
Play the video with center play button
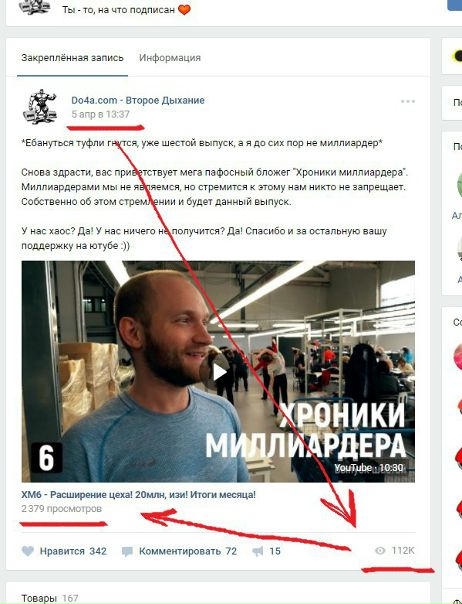pos(218,372)
